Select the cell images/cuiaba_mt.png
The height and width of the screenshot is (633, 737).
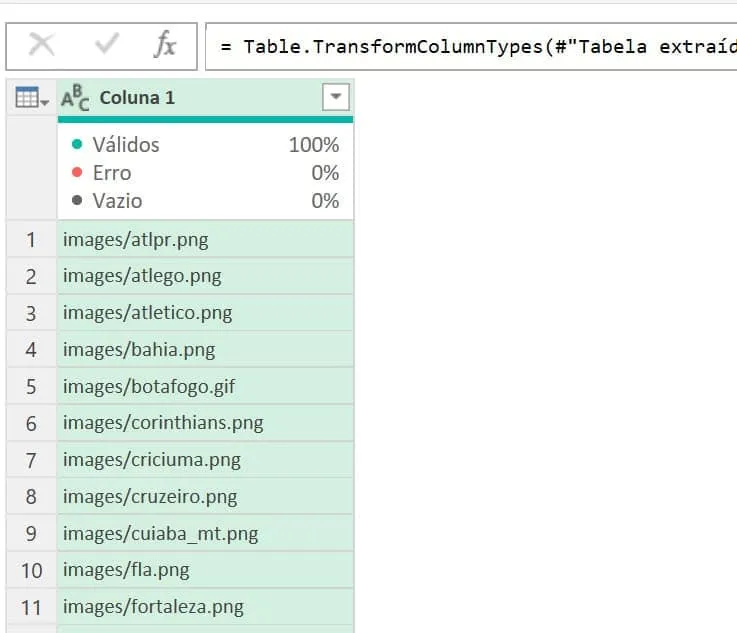205,533
